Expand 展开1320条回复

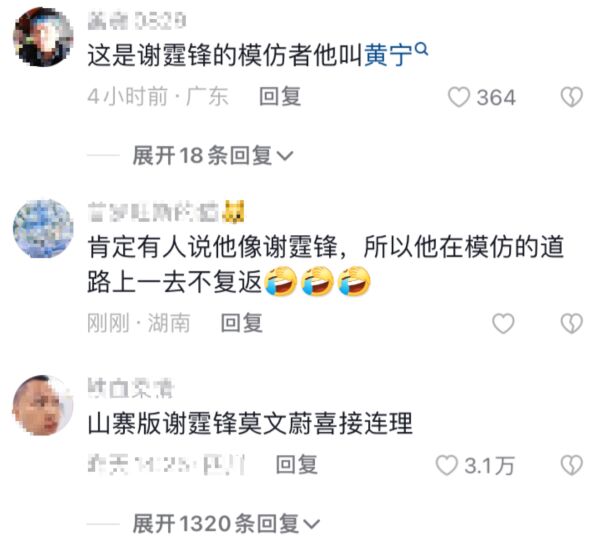[x=226, y=523]
